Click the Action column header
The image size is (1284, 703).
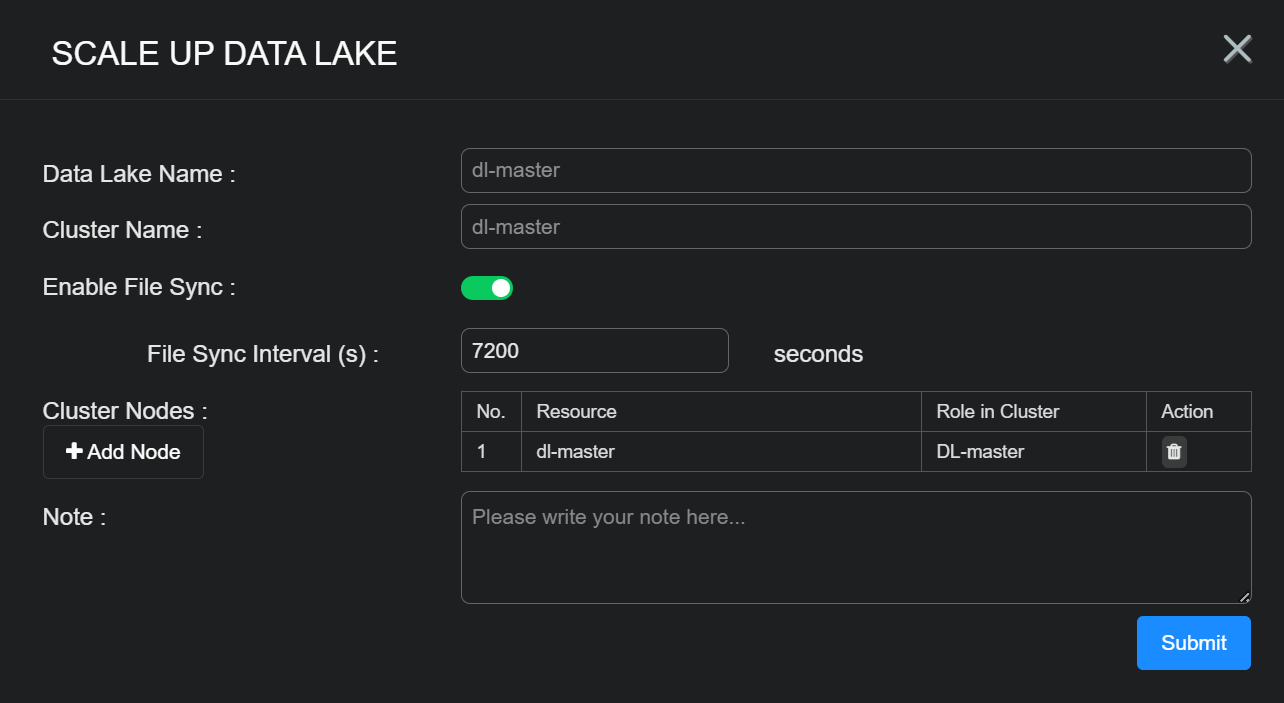pyautogui.click(x=1187, y=412)
